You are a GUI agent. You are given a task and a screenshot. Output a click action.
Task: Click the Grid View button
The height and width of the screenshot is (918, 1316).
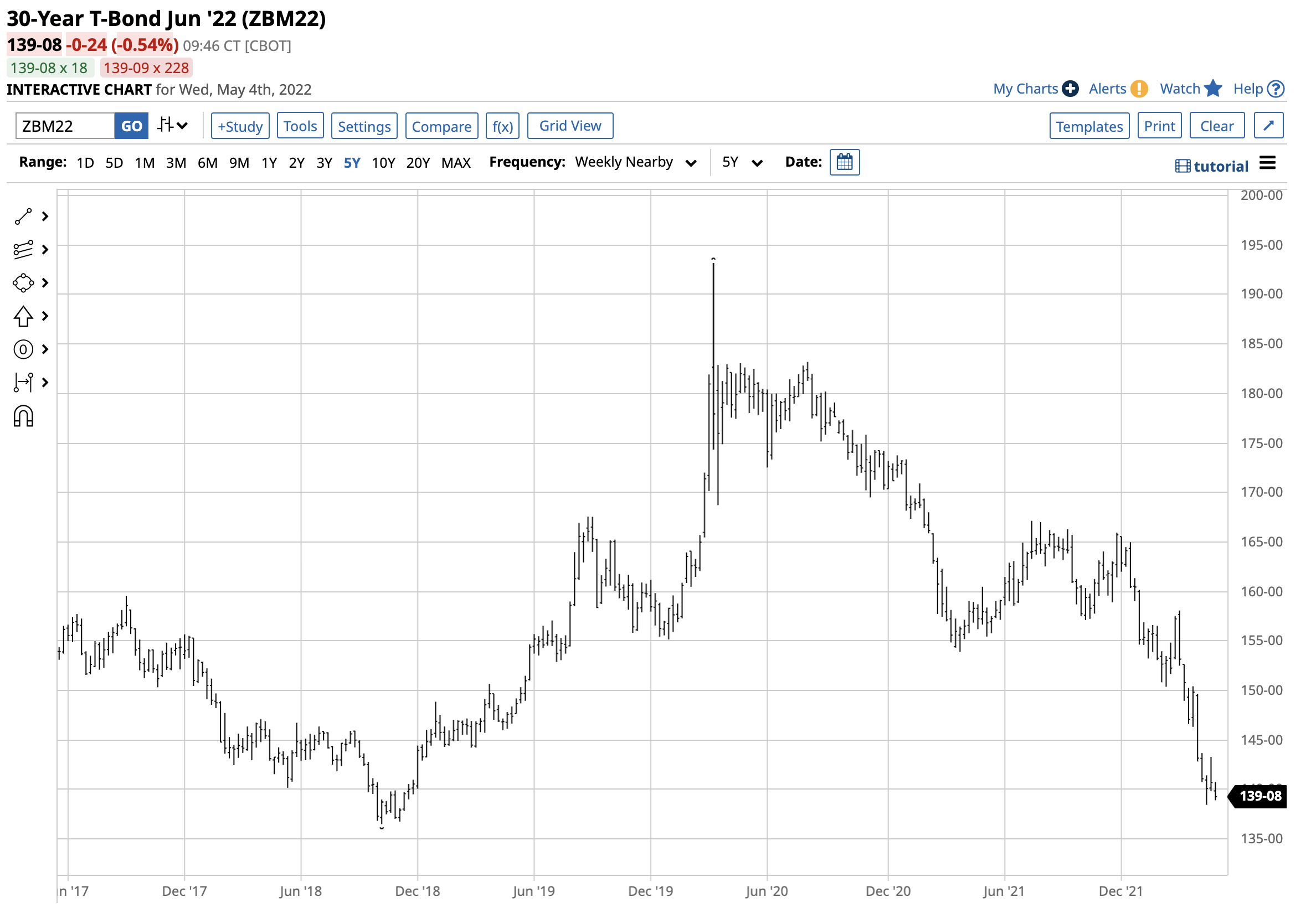pos(572,126)
